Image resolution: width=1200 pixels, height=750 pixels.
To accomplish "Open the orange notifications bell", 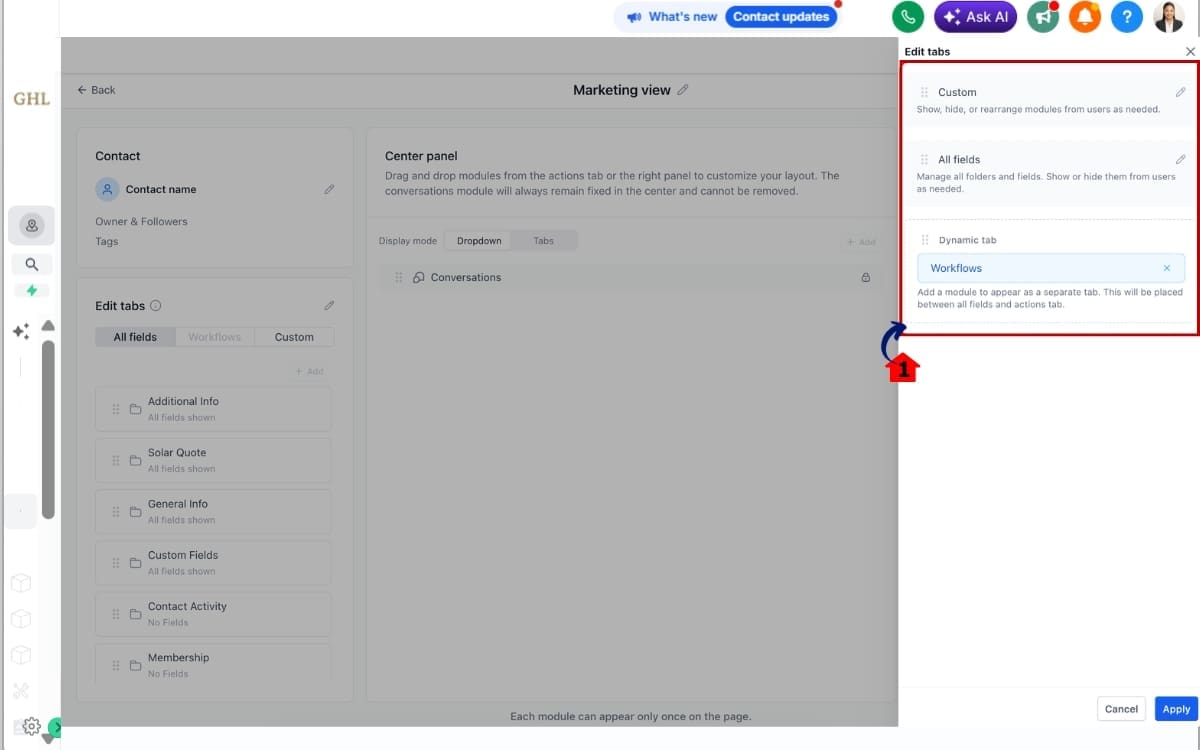I will coord(1085,17).
